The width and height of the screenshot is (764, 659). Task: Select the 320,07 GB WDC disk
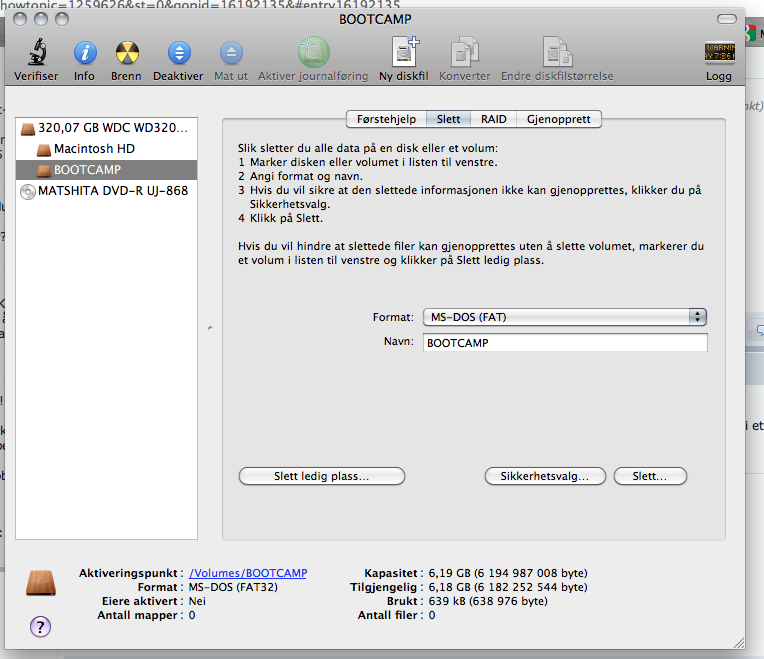coord(106,128)
